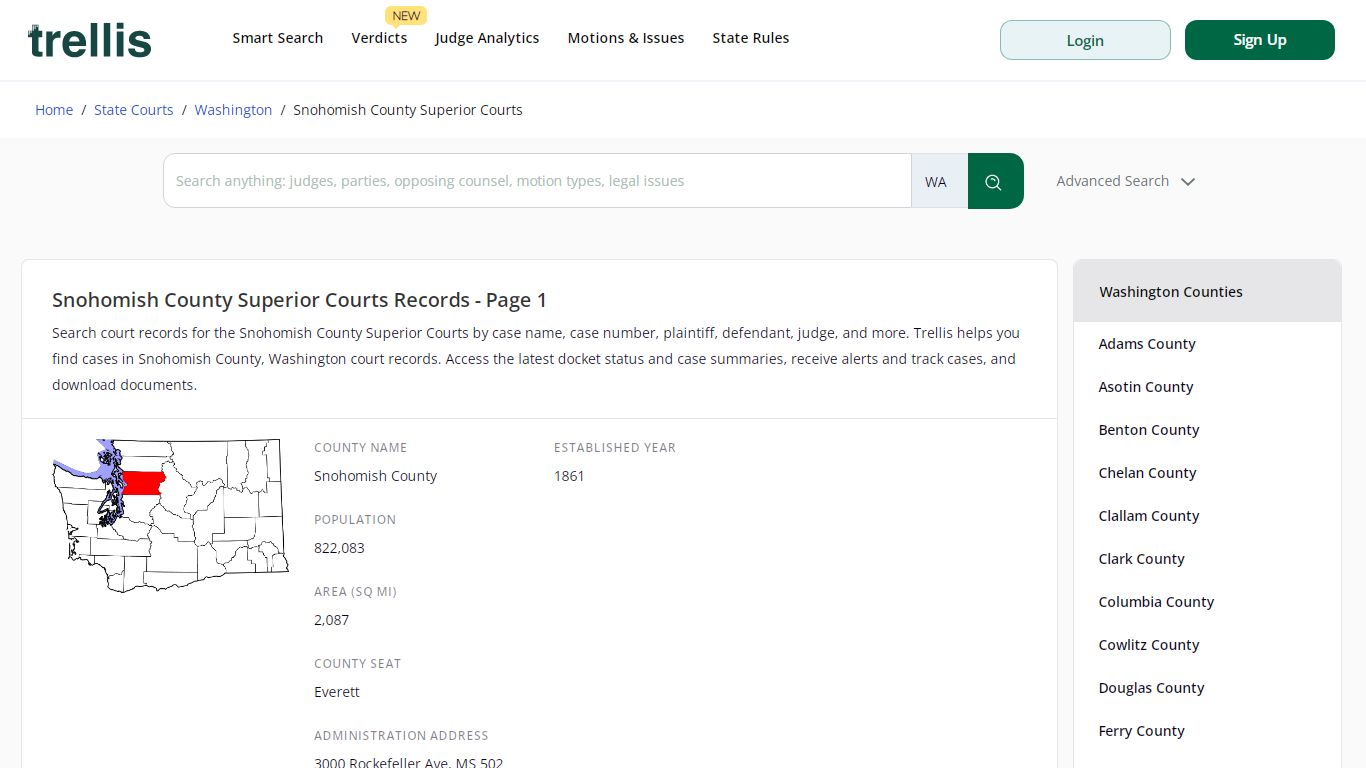Open State Courts breadcrumb link
The height and width of the screenshot is (768, 1366).
(134, 110)
